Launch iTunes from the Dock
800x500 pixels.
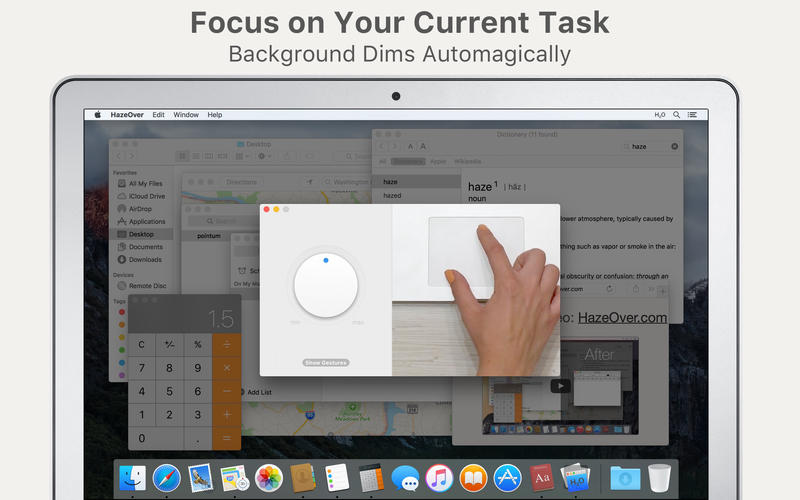(439, 479)
